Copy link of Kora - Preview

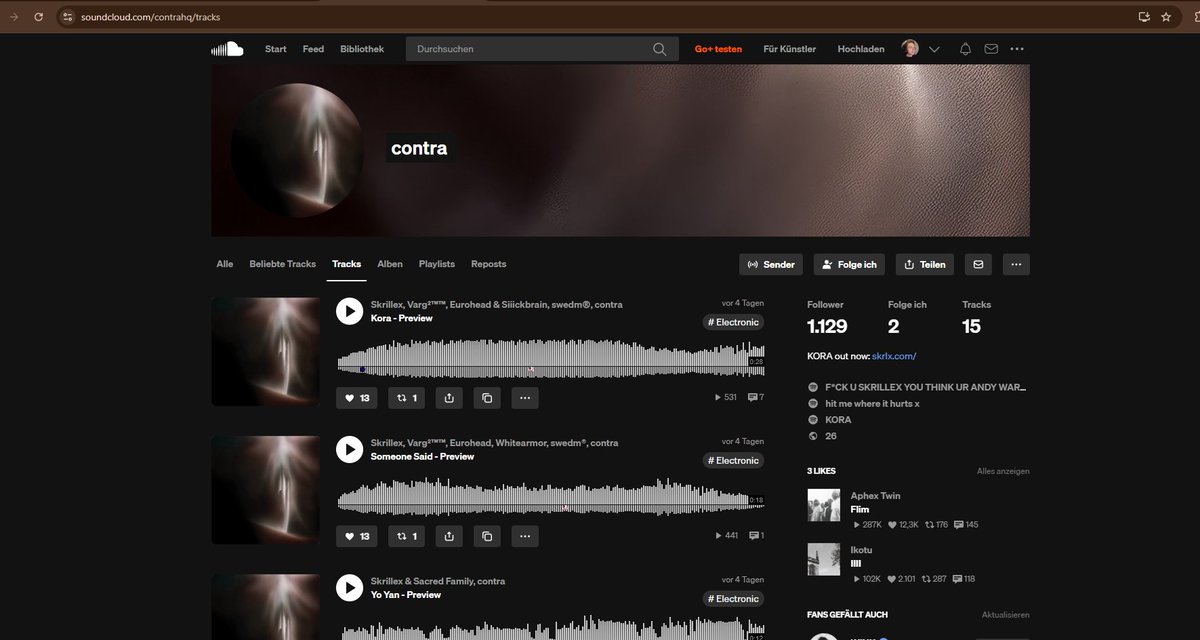coord(487,398)
